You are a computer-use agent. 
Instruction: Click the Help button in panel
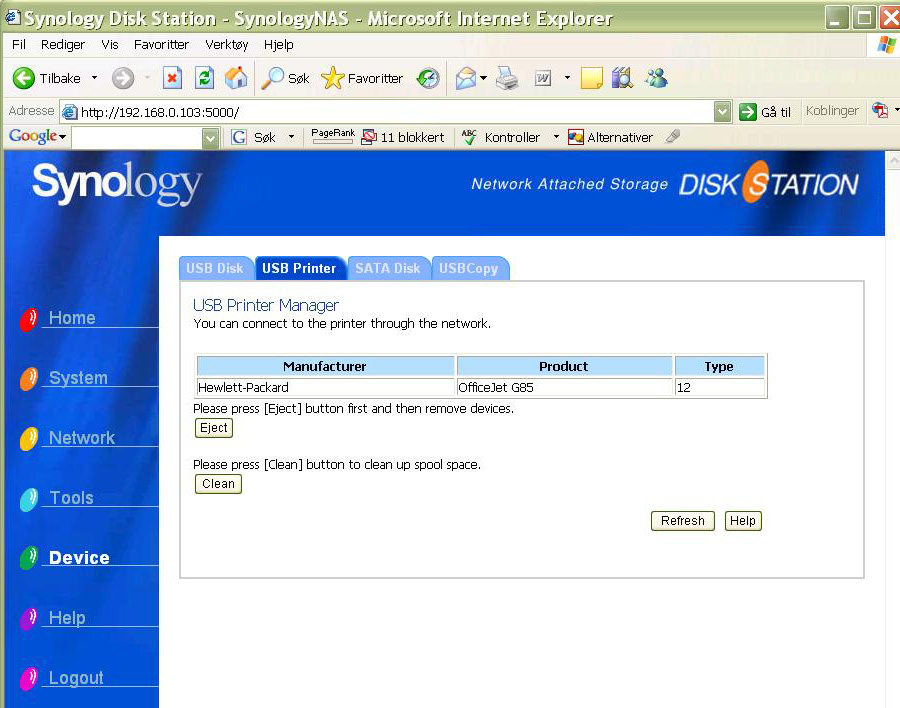[743, 521]
